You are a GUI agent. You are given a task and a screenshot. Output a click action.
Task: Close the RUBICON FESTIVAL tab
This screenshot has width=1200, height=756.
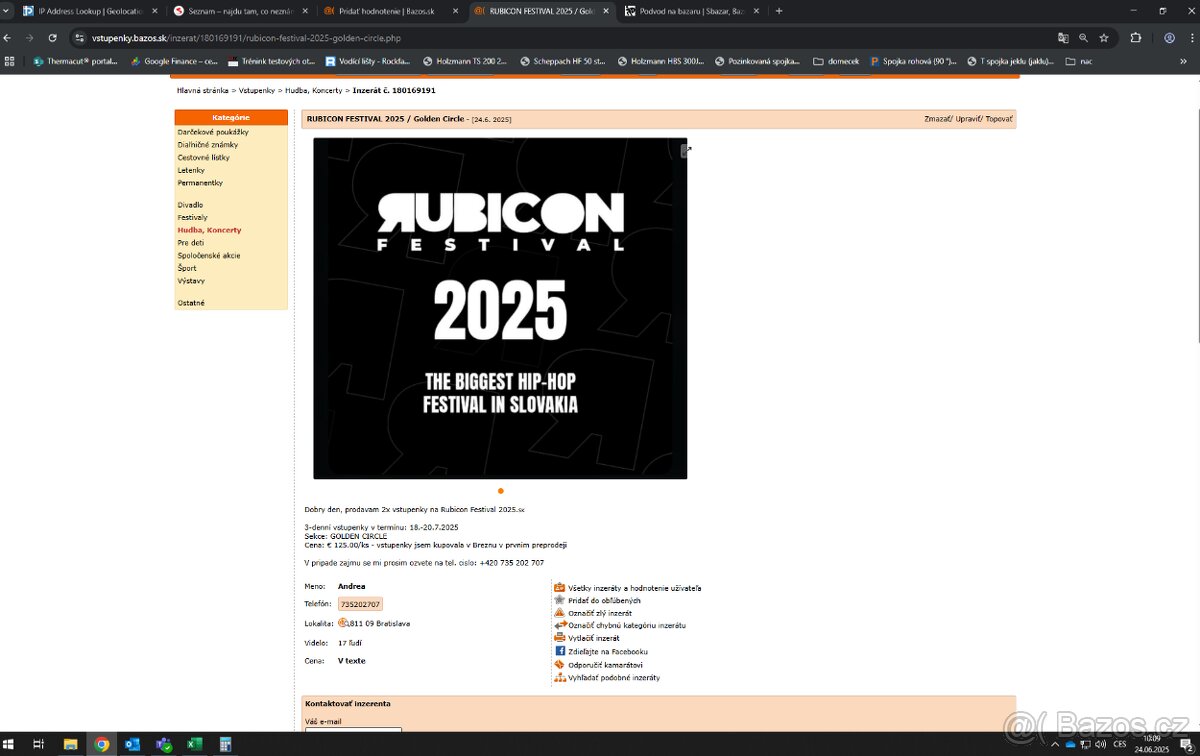605,11
